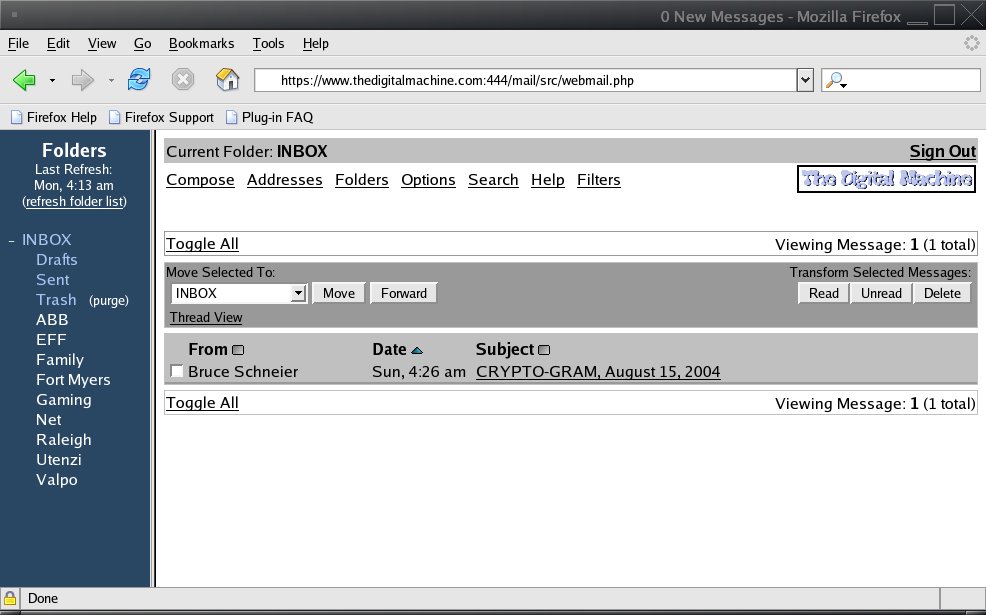Open the Tools menu

click(x=268, y=43)
